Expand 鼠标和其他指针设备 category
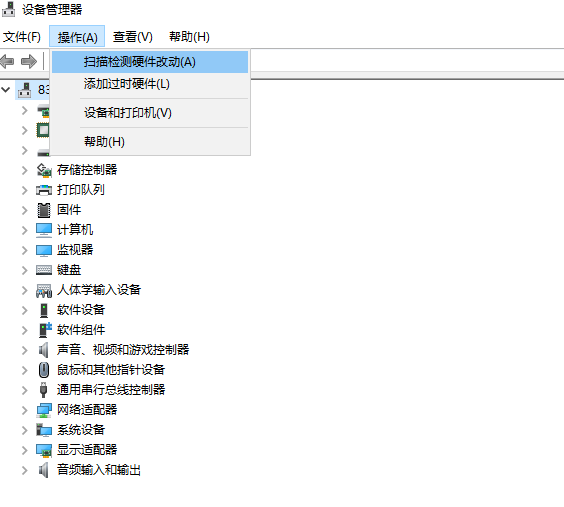Screen dimensions: 564x507 (24, 370)
